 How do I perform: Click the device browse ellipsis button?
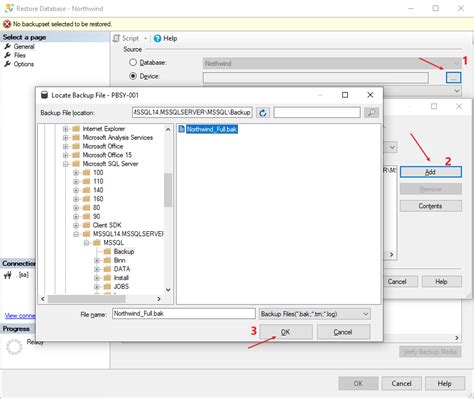(453, 78)
